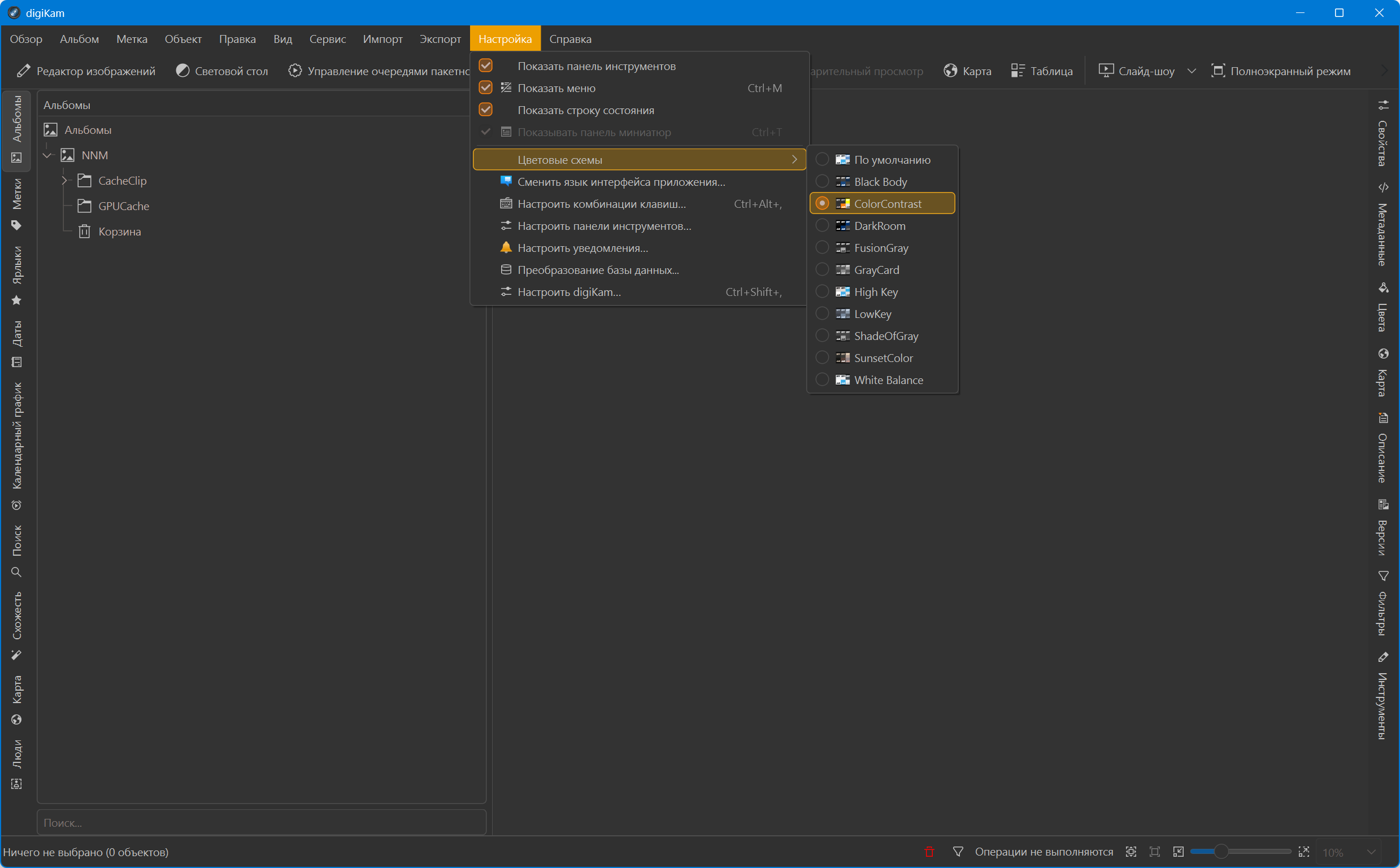This screenshot has height=868, width=1400.
Task: Open the Light Table (Световой стол) tool
Action: click(221, 71)
